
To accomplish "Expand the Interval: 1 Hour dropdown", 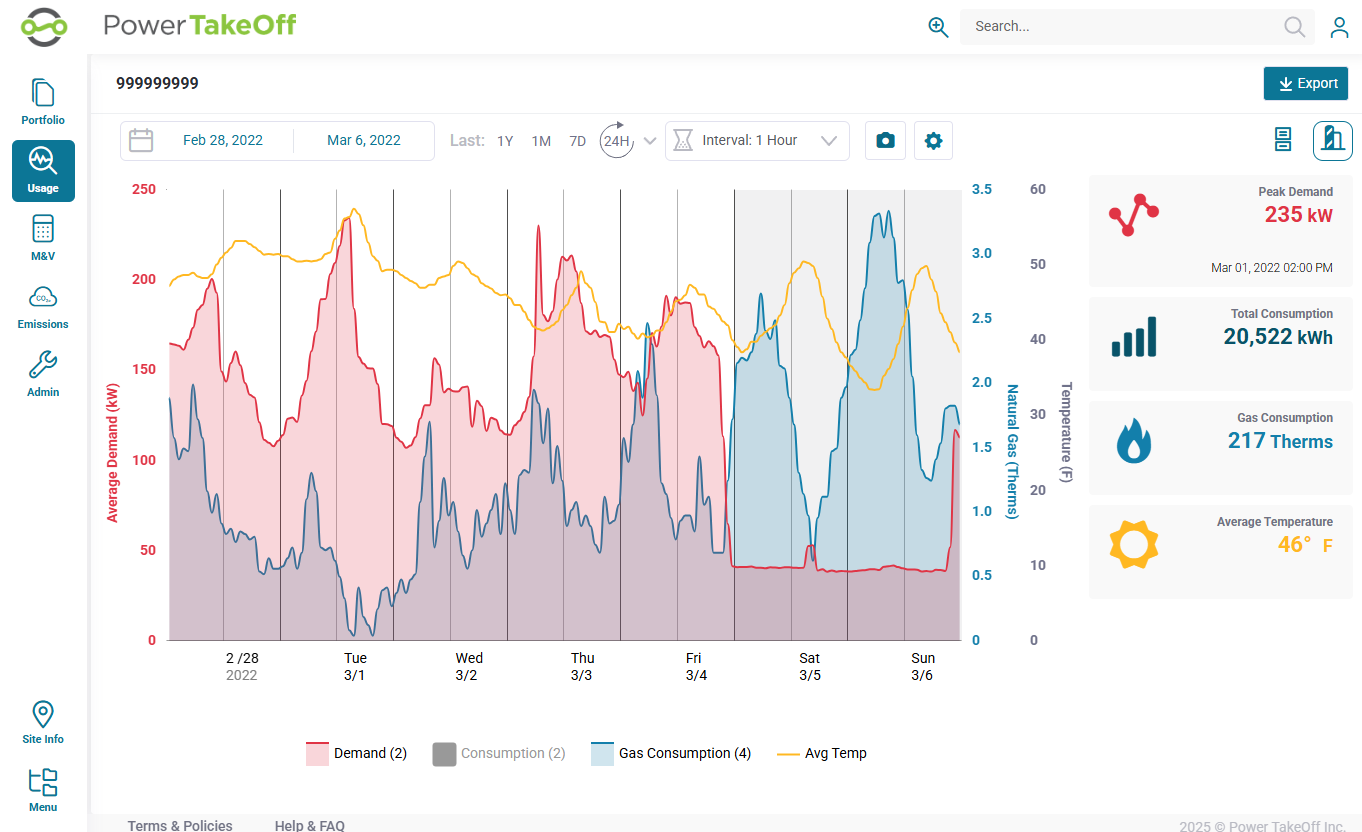I will 757,141.
